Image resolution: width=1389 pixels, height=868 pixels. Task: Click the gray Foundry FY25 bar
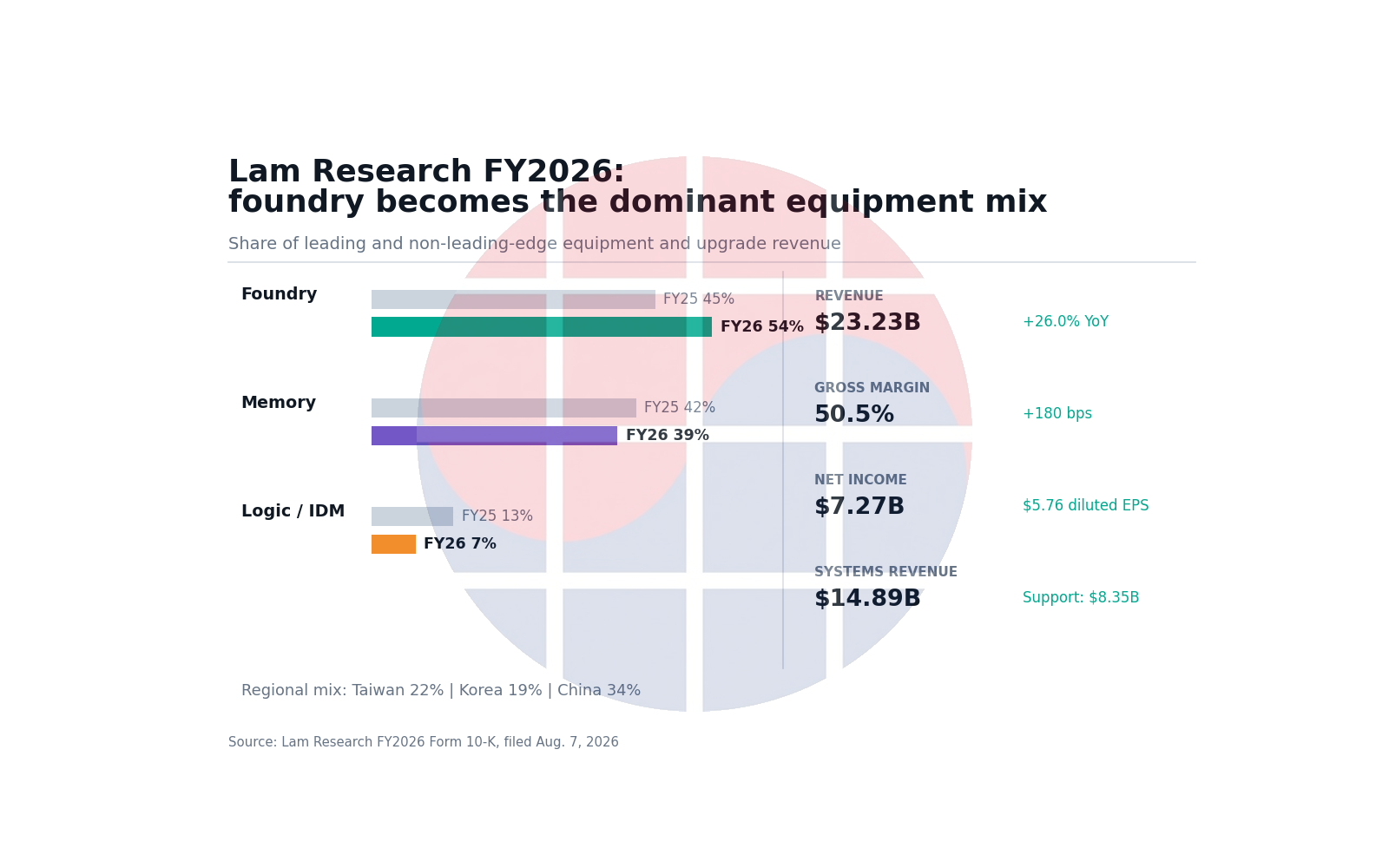(513, 299)
